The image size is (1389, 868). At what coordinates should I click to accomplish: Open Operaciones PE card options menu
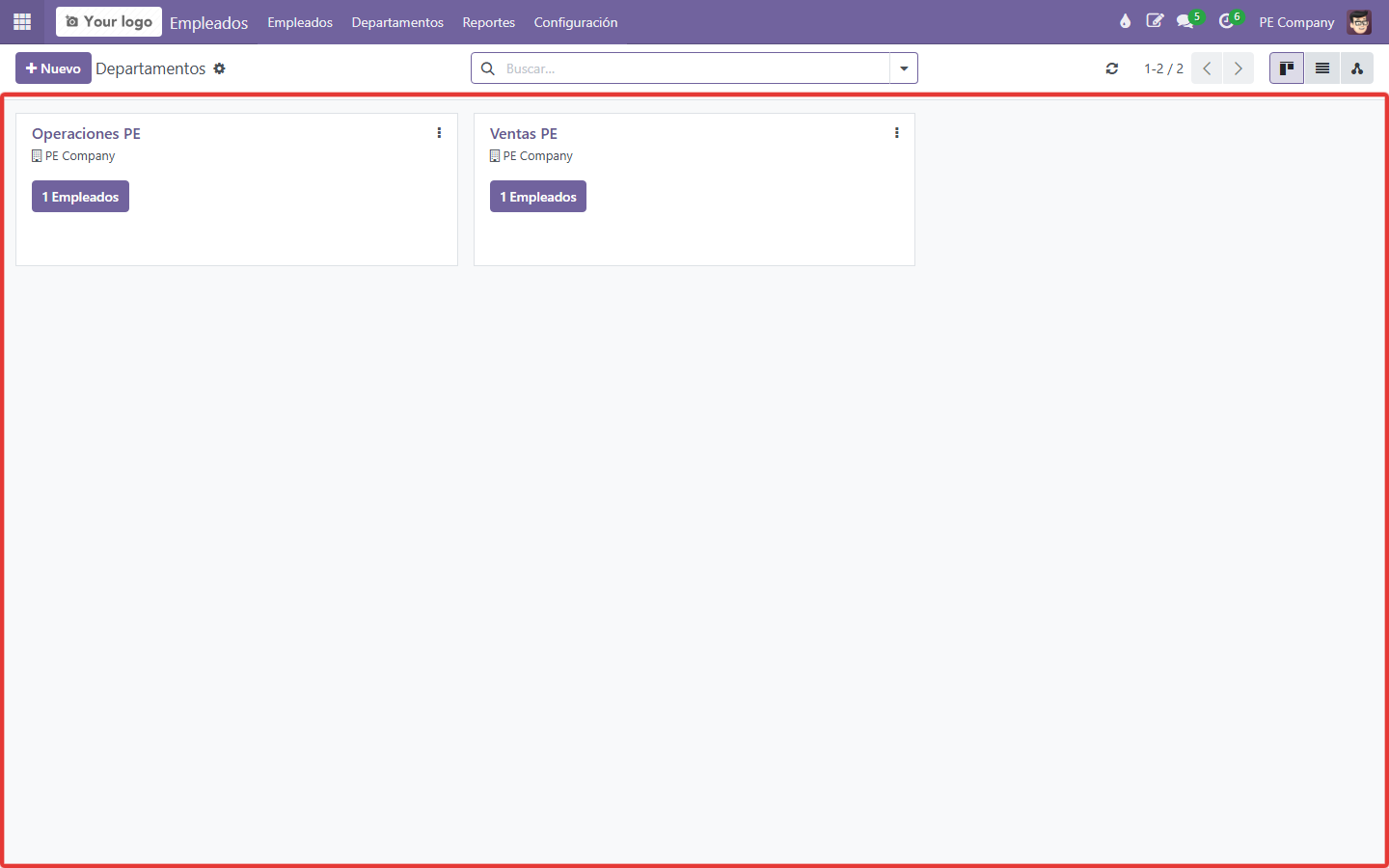coord(439,133)
